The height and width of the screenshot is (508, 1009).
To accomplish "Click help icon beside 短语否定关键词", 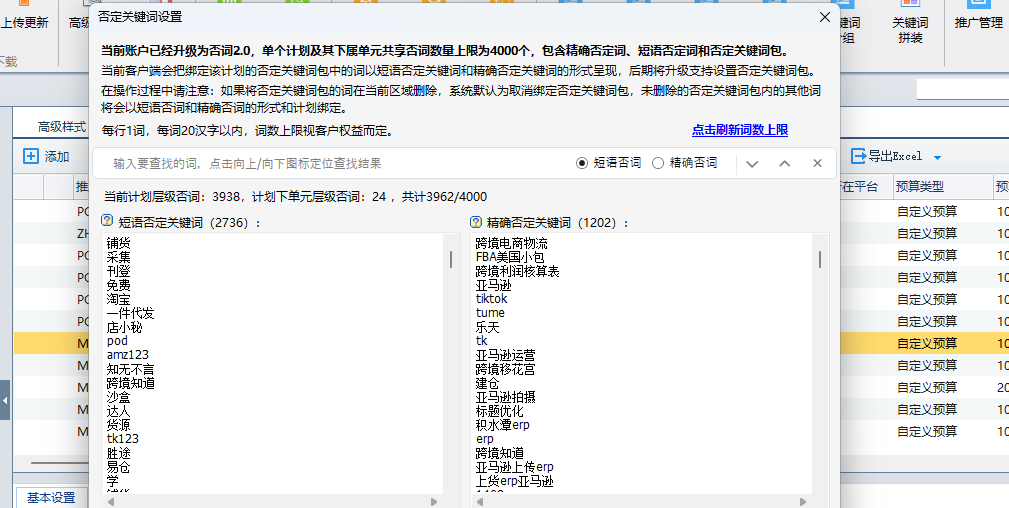I will pos(107,221).
